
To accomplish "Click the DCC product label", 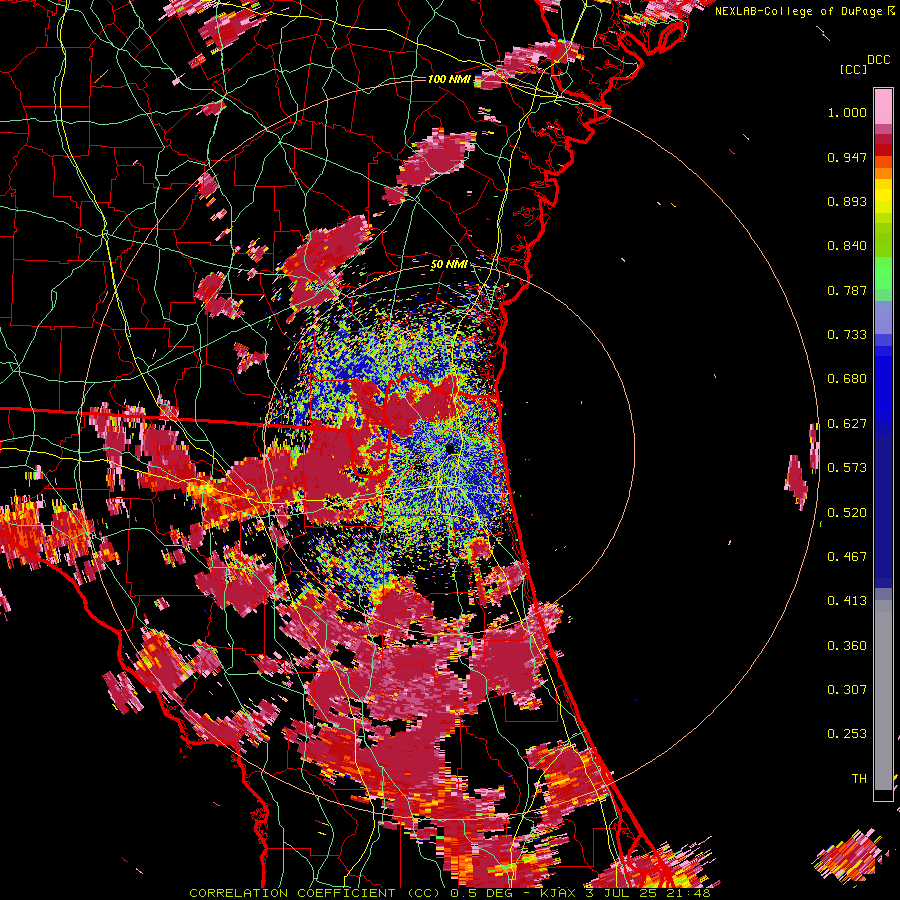I will (878, 60).
